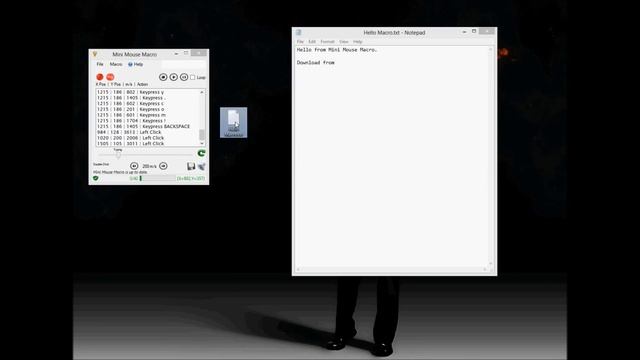Click the tools icon right of floppy disk
Image resolution: width=640 pixels, height=360 pixels.
click(202, 166)
